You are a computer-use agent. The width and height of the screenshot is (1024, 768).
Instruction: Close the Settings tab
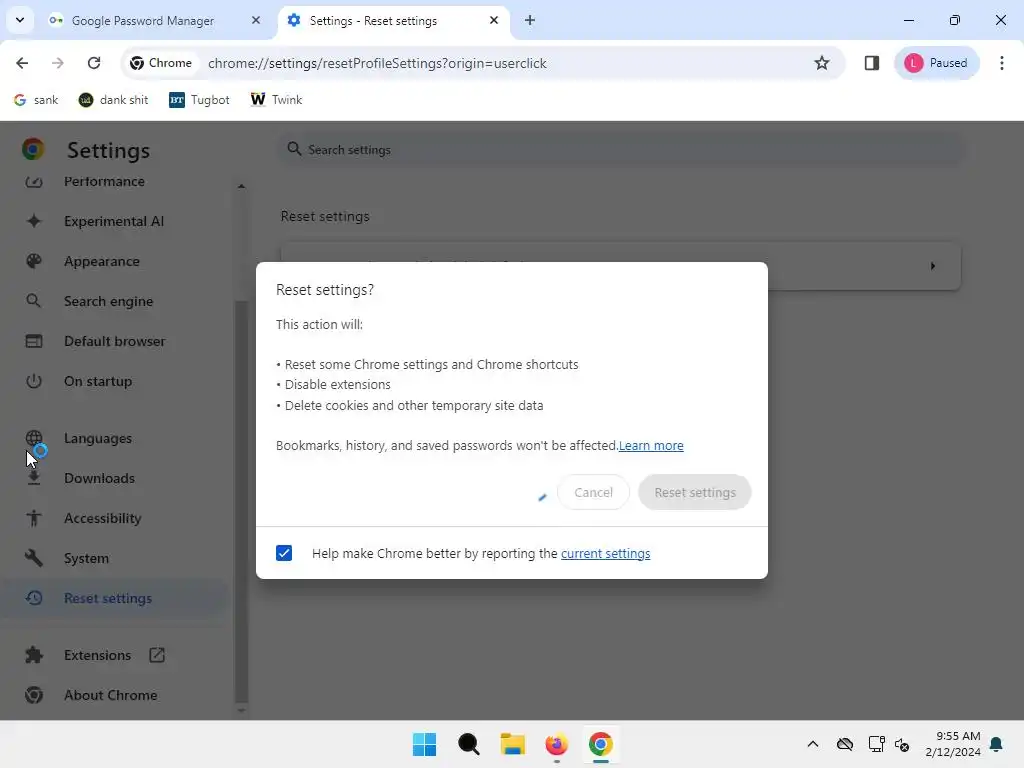494,20
